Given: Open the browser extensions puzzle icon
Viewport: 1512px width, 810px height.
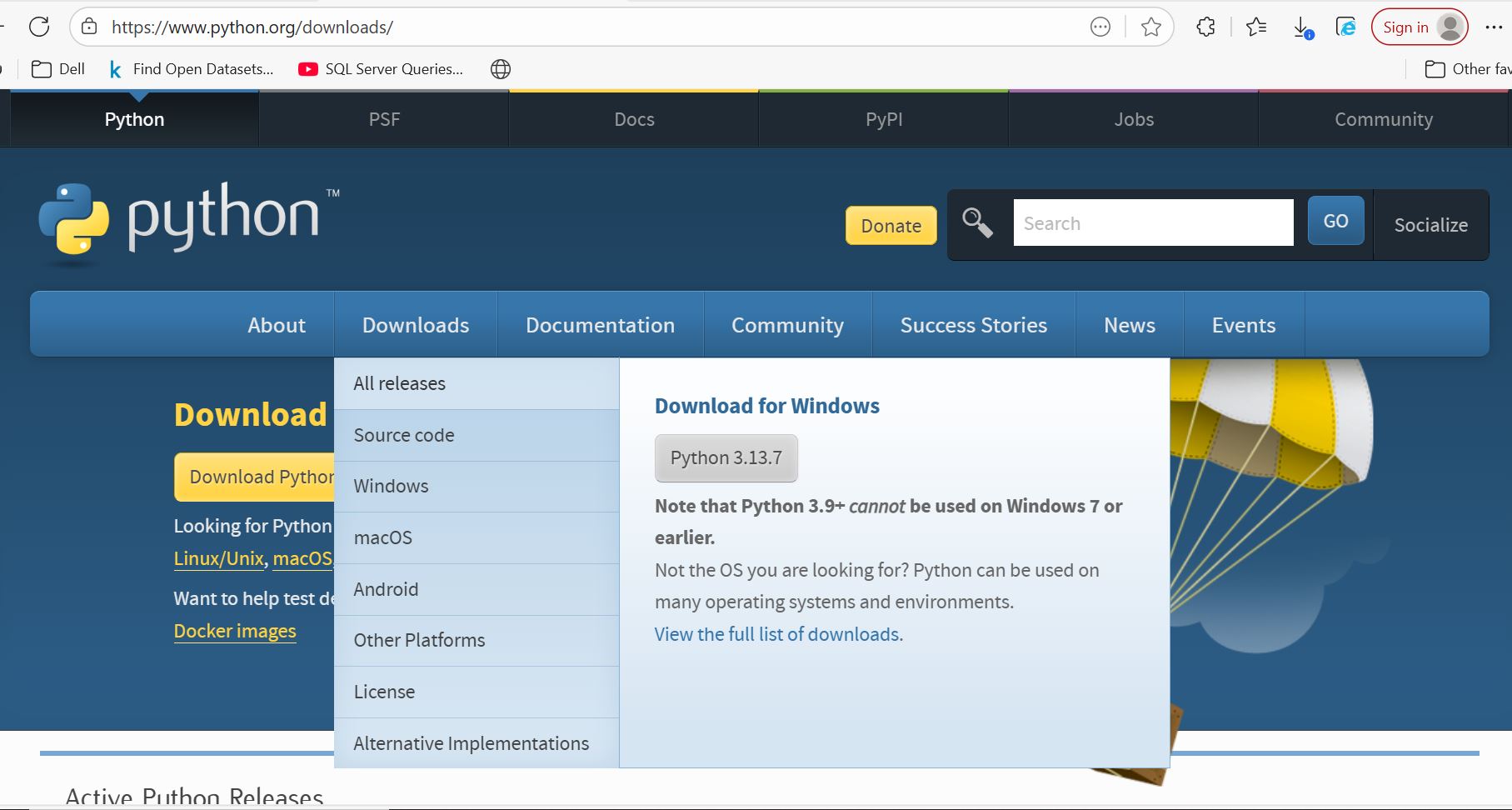Looking at the screenshot, I should tap(1205, 27).
